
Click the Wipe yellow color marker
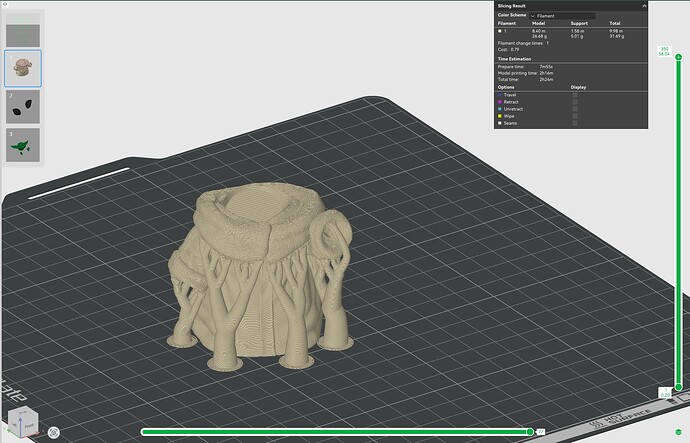(500, 116)
